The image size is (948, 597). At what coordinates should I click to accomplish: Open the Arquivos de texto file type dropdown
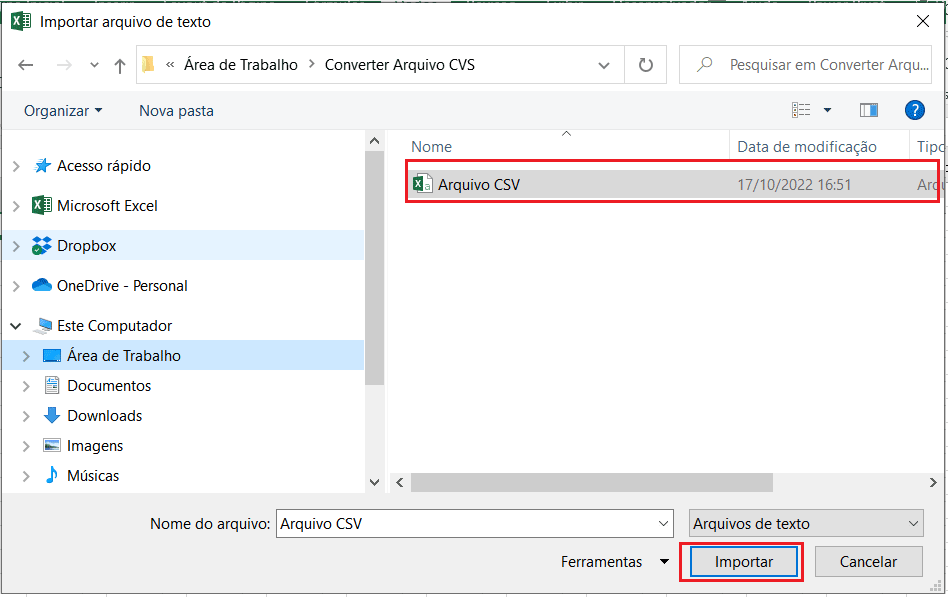tap(806, 523)
